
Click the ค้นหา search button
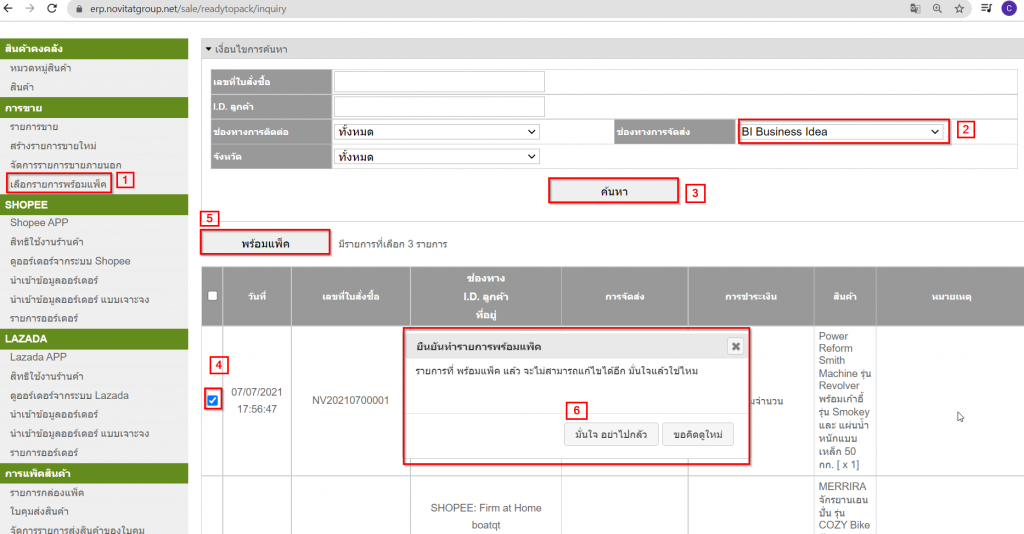[x=613, y=190]
